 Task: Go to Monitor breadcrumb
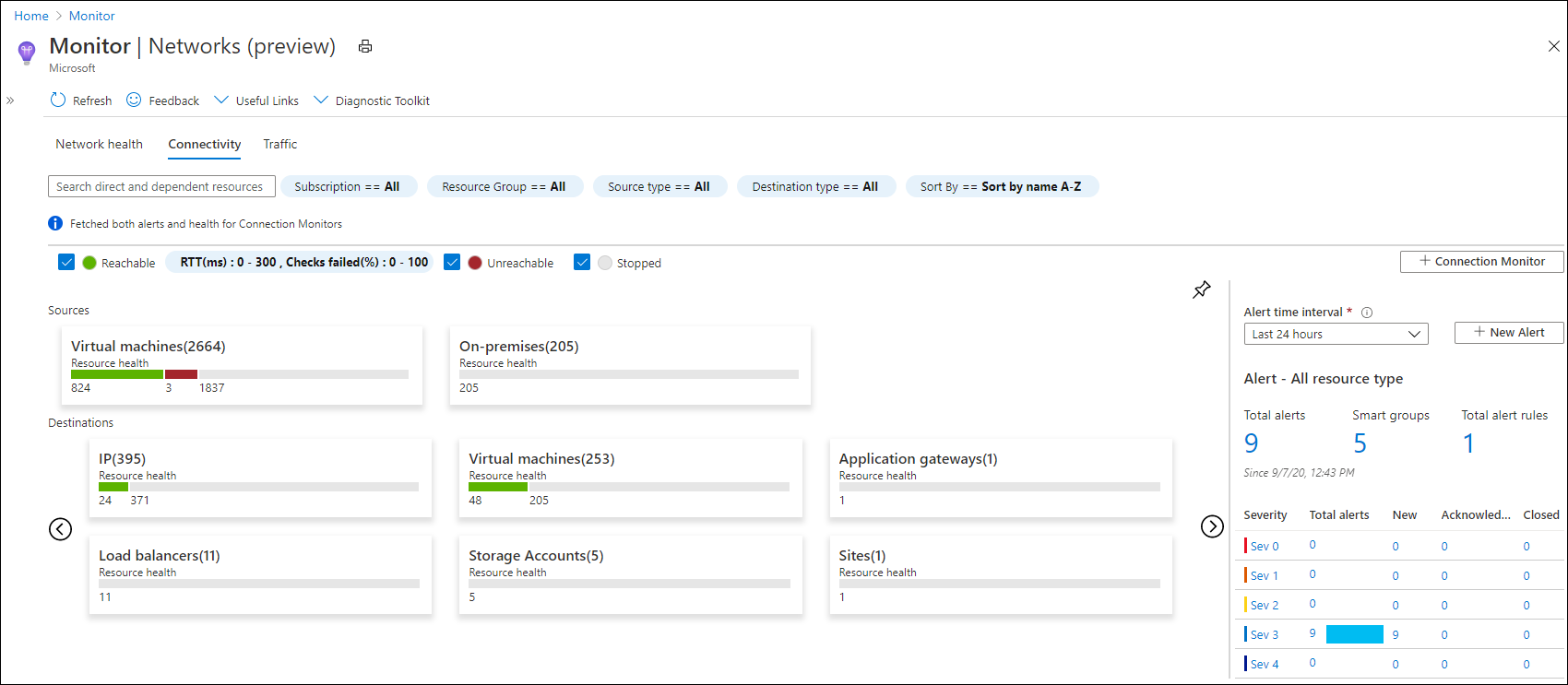coord(92,16)
